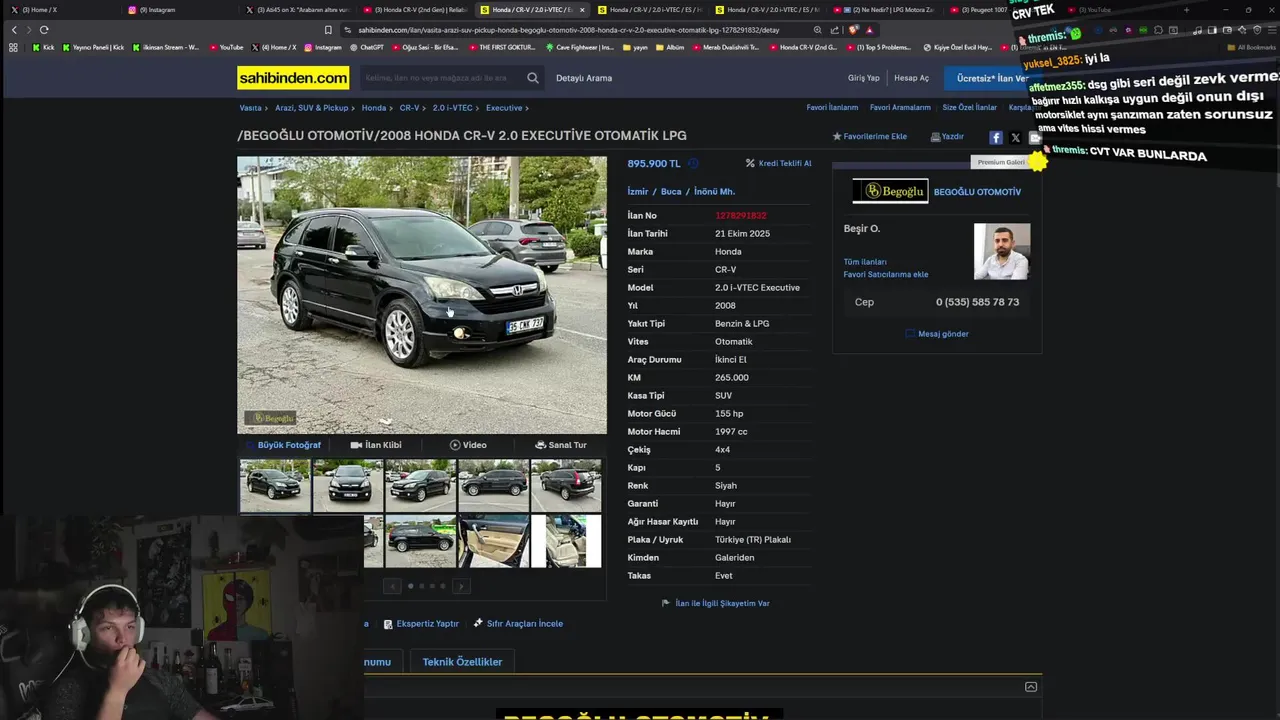
Task: Click Giriş Yap link
Action: 864,78
